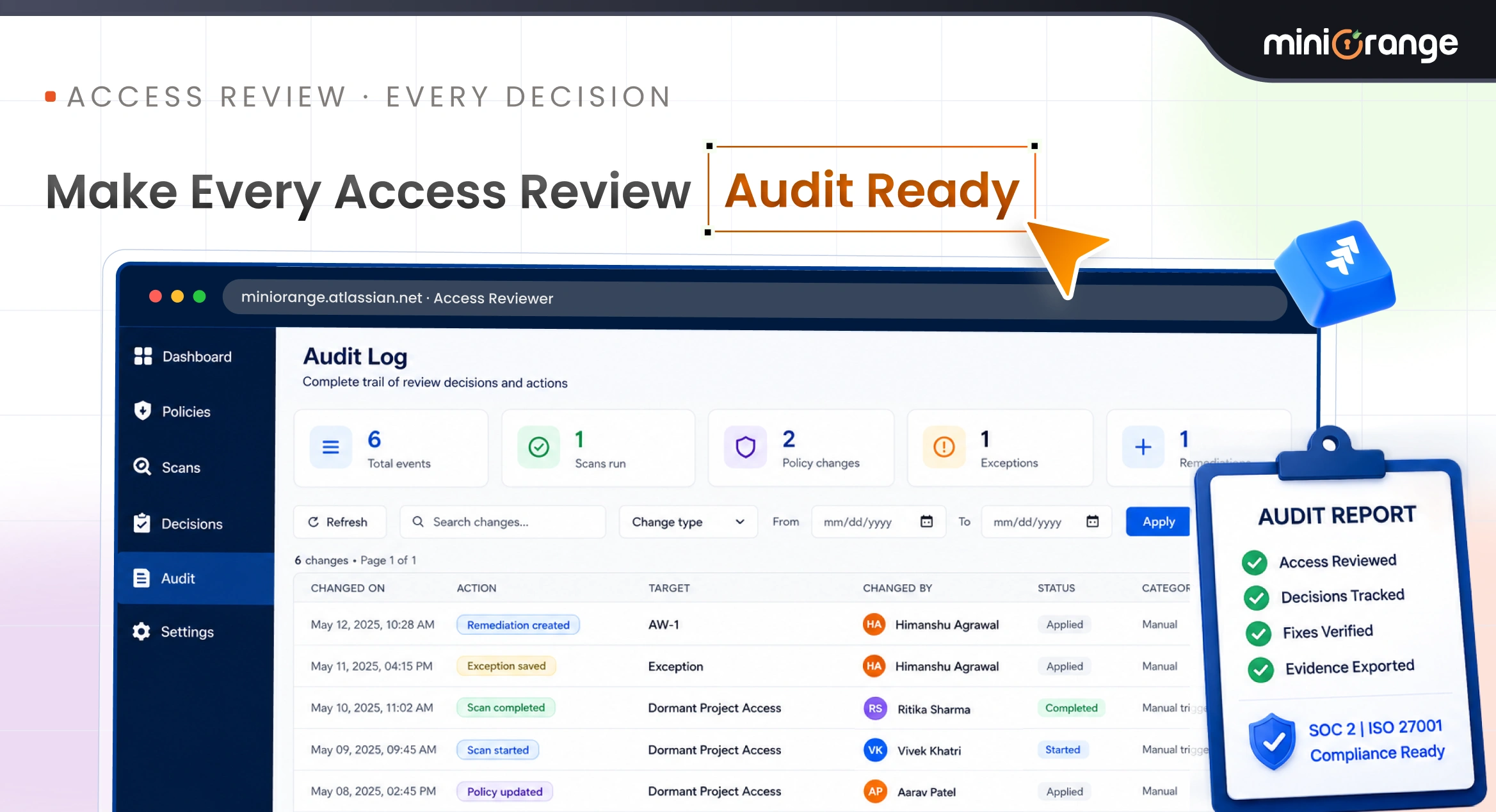Viewport: 1496px width, 812px height.
Task: Open the To date calendar picker
Action: click(x=1093, y=521)
